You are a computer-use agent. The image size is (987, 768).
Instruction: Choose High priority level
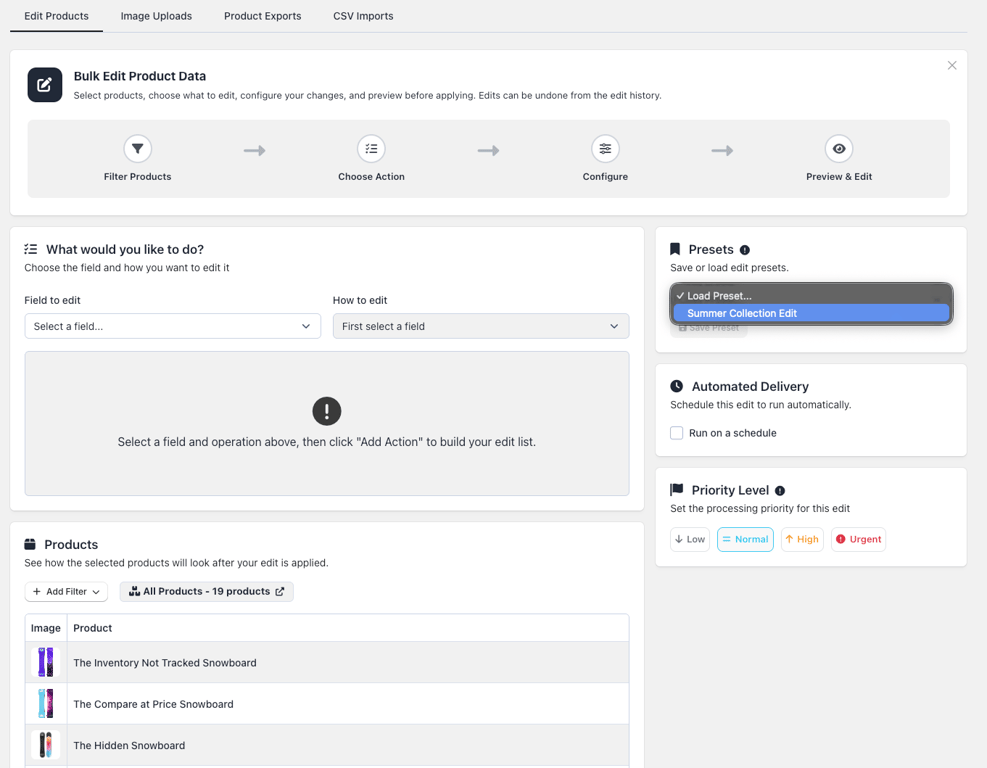click(x=802, y=539)
